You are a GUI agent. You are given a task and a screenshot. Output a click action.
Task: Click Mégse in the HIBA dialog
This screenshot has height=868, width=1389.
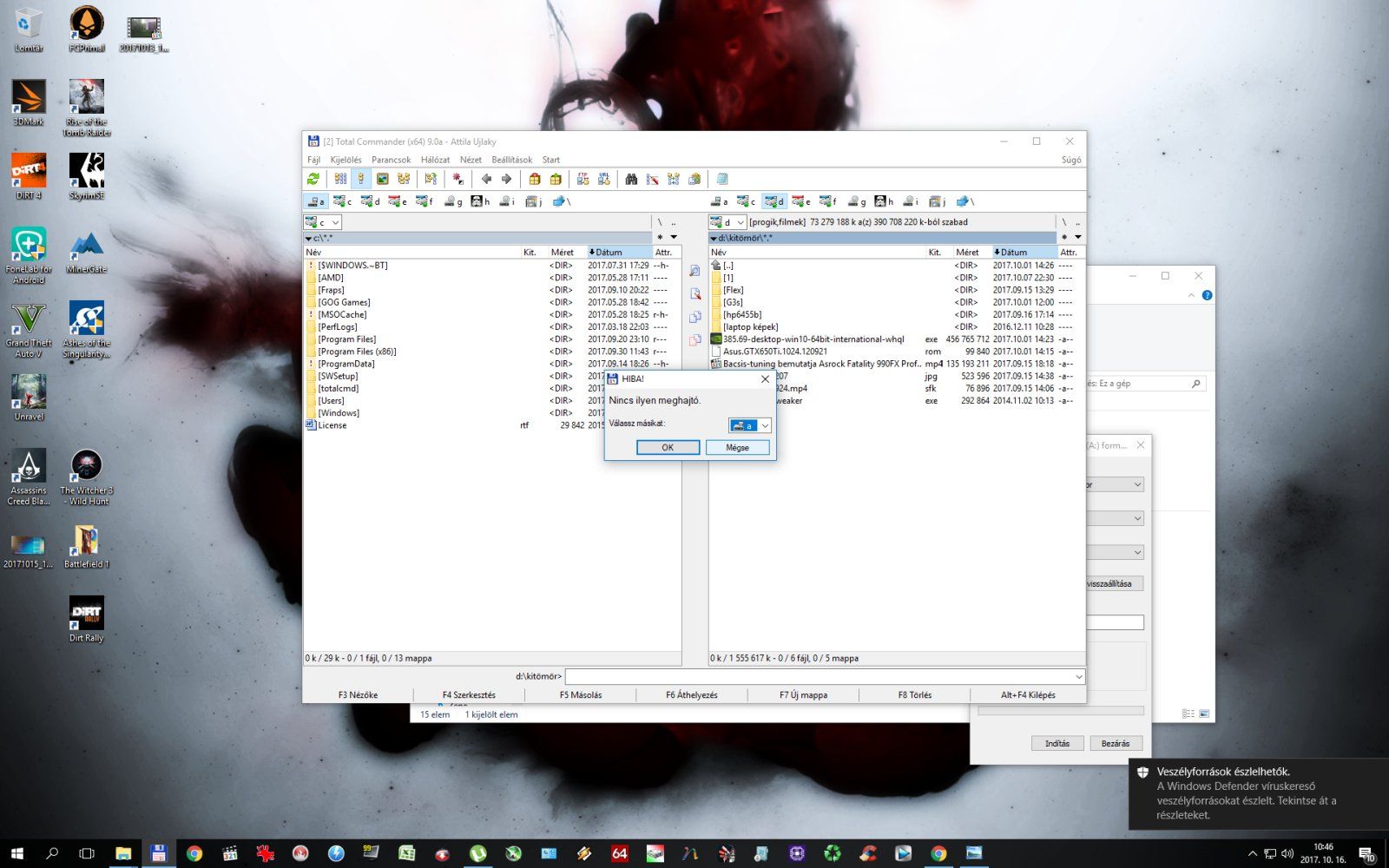click(x=737, y=447)
